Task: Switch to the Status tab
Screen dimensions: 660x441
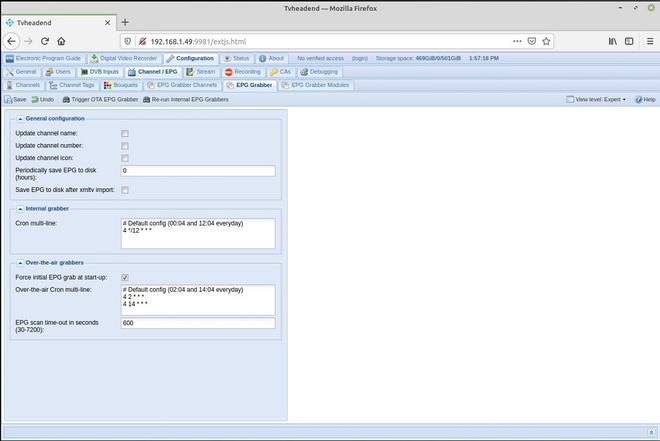Action: pyautogui.click(x=237, y=58)
